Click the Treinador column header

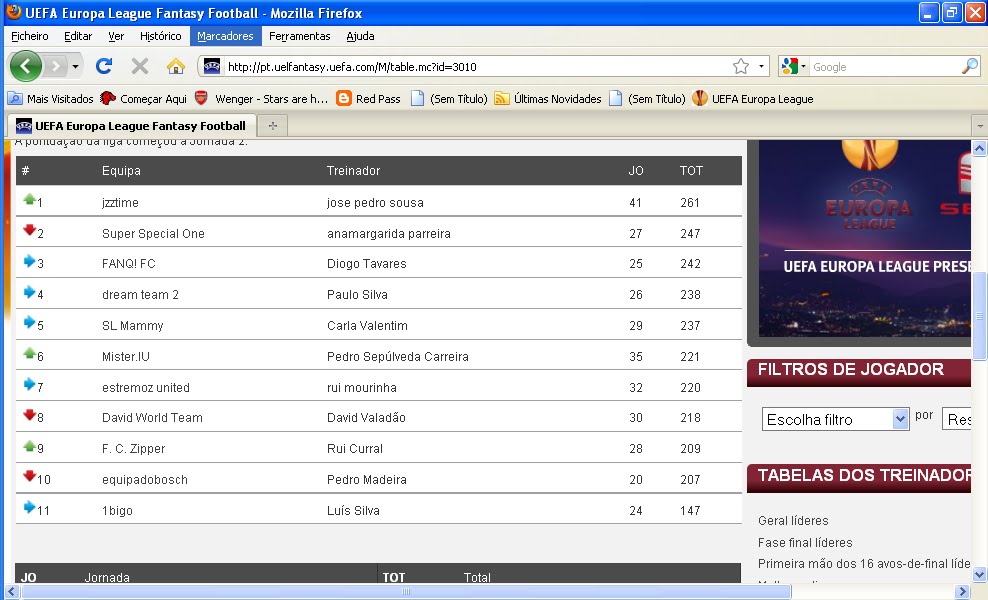353,171
